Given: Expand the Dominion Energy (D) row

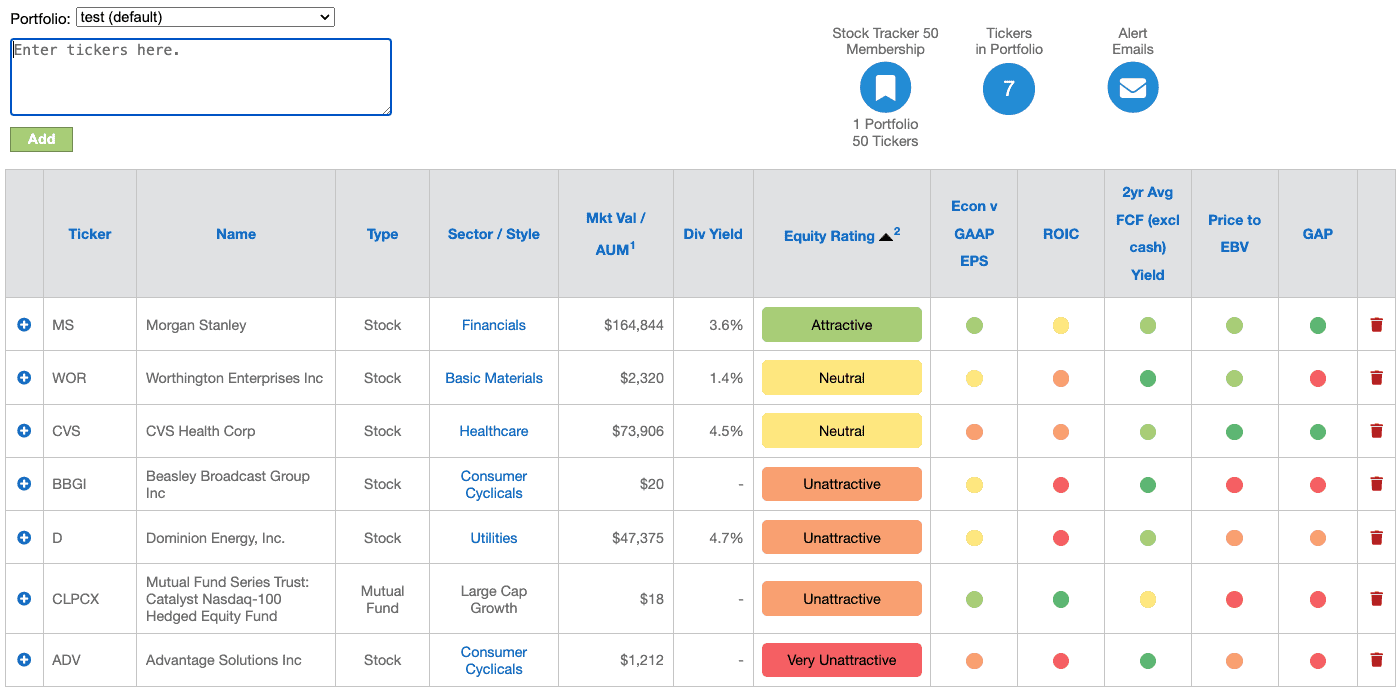Looking at the screenshot, I should (24, 538).
